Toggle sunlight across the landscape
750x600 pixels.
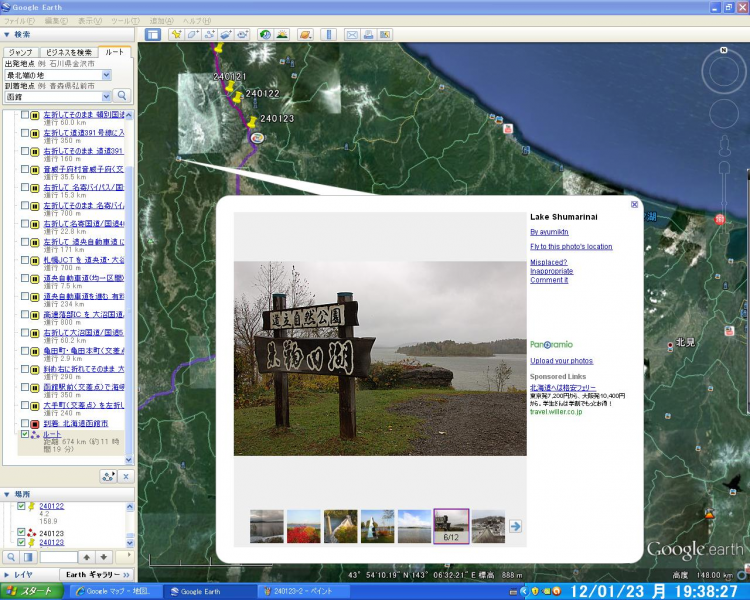click(x=282, y=34)
